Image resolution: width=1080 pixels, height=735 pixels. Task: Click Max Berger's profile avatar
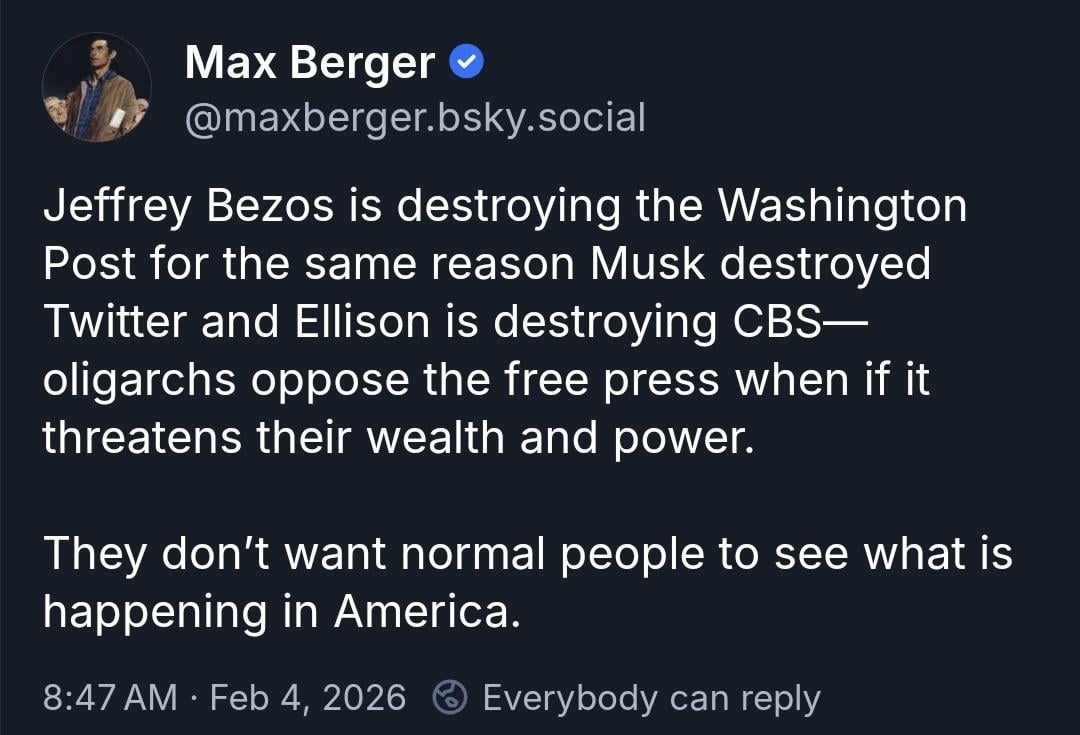click(x=97, y=87)
